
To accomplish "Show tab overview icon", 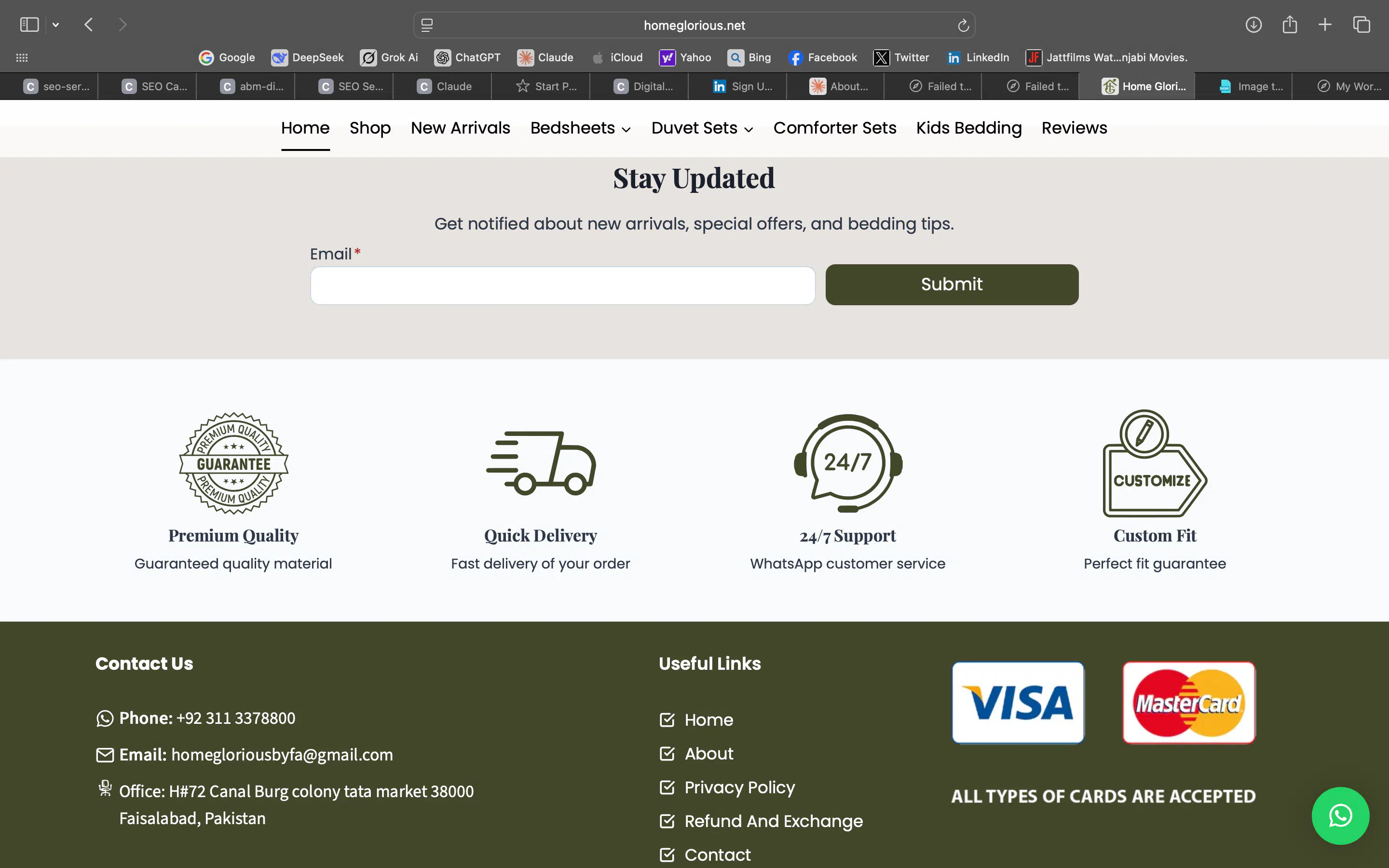I will [1362, 25].
